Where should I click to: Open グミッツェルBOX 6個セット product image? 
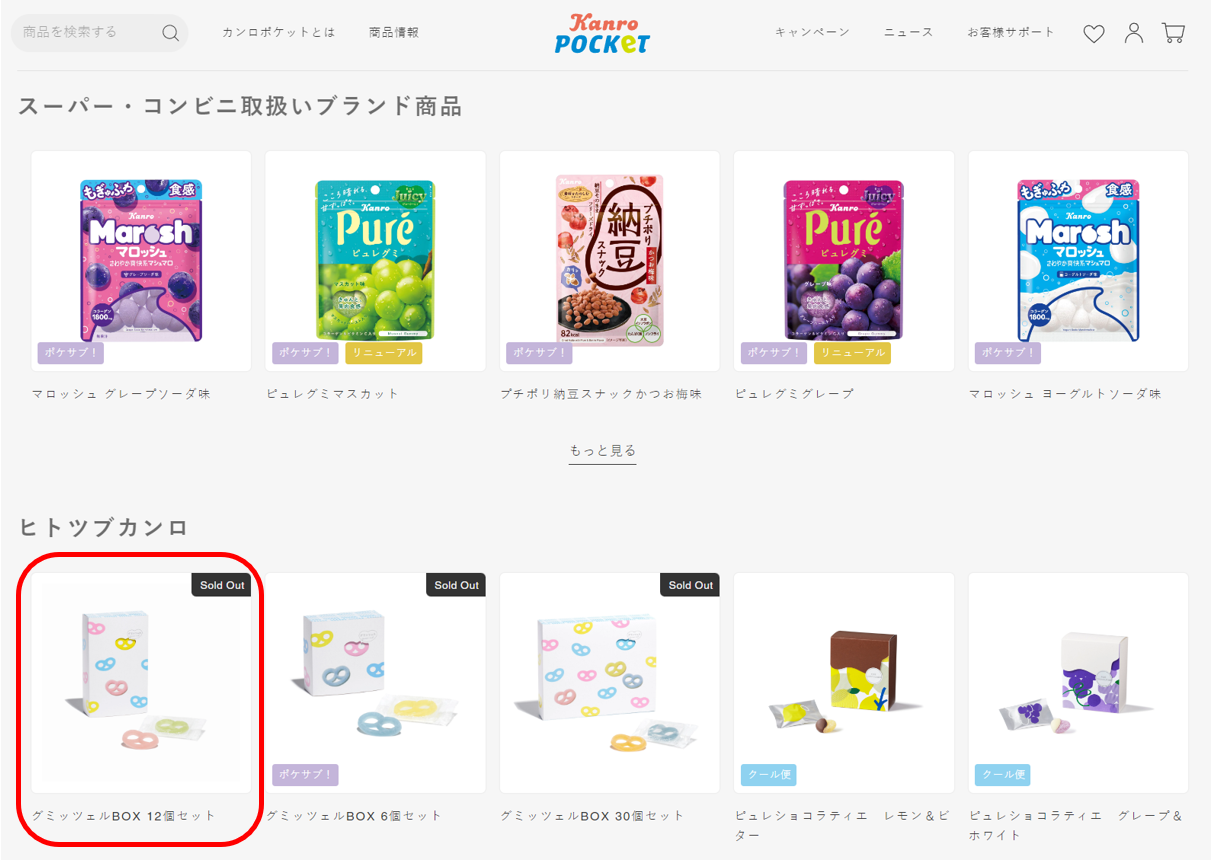[x=375, y=683]
